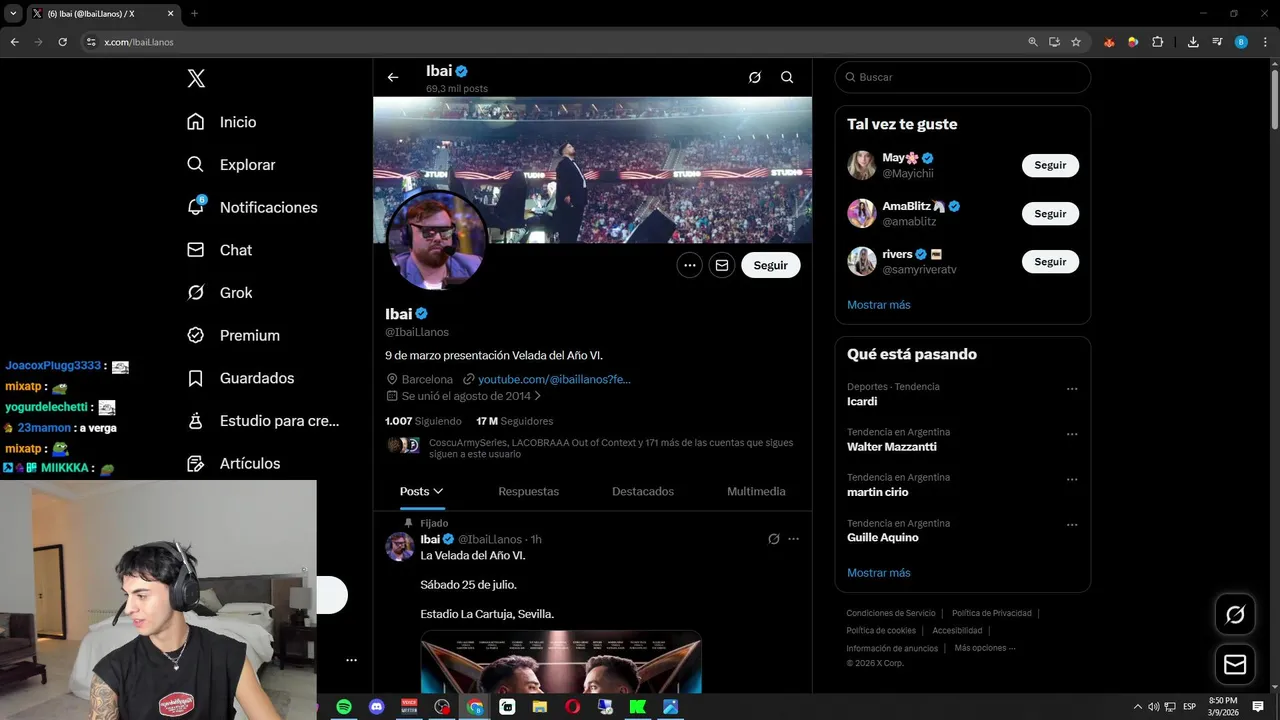The width and height of the screenshot is (1280, 720).
Task: Click the search icon in profile header
Action: [x=787, y=77]
